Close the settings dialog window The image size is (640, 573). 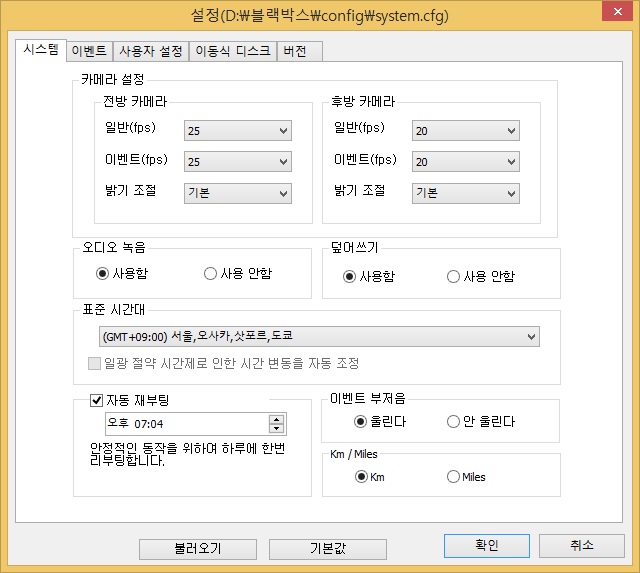(610, 14)
